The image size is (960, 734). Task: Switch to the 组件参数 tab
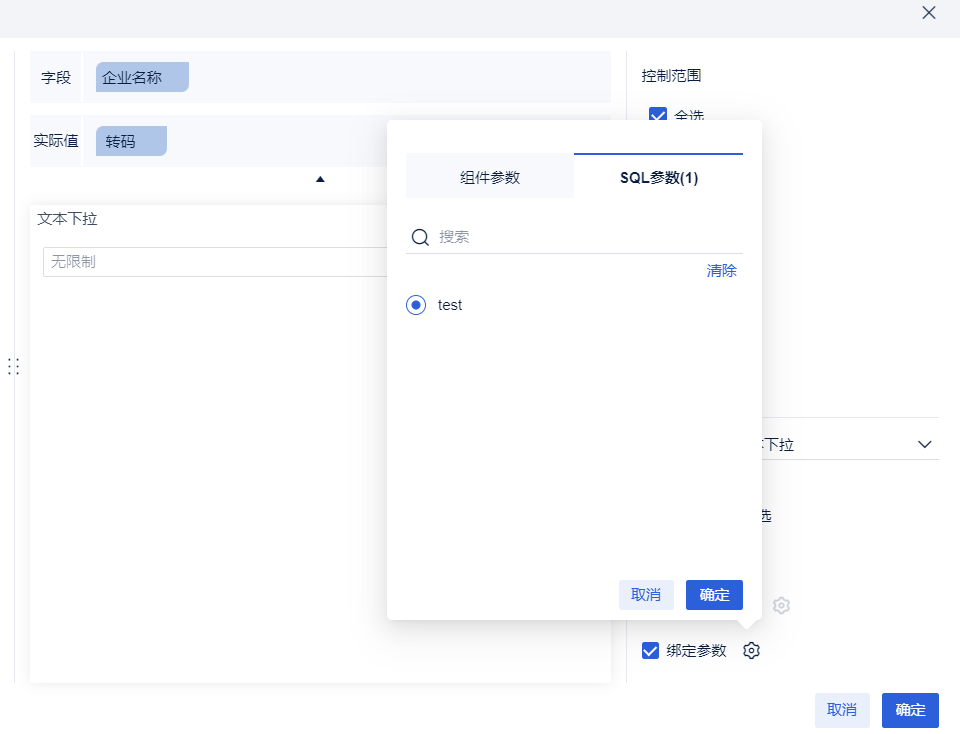pos(490,177)
